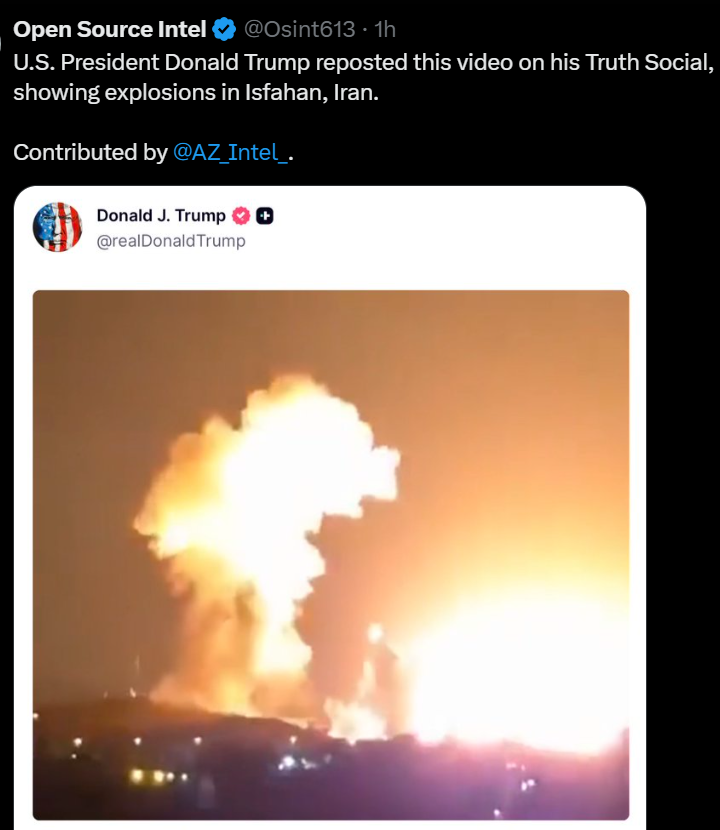This screenshot has height=830, width=720.
Task: Follow the @AZ_Intel_ mention link
Action: pos(230,152)
